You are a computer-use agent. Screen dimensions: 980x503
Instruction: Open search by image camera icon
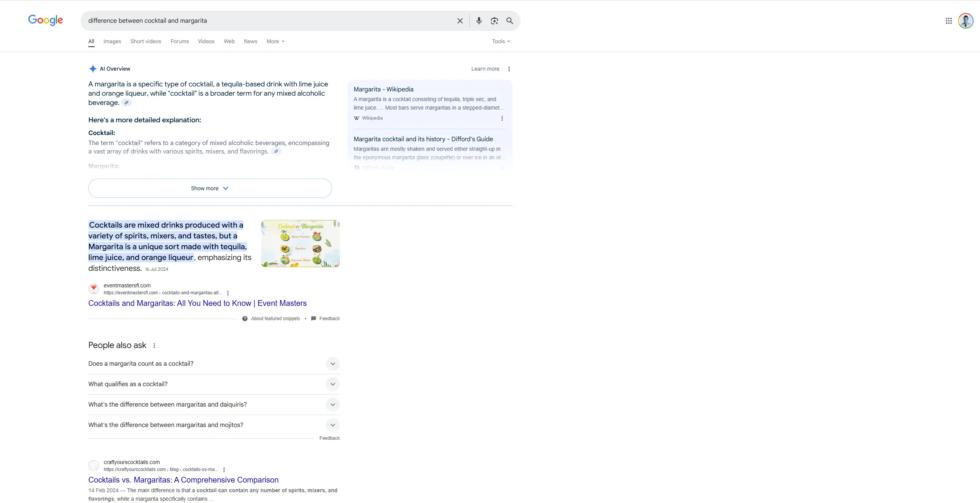[x=494, y=21]
